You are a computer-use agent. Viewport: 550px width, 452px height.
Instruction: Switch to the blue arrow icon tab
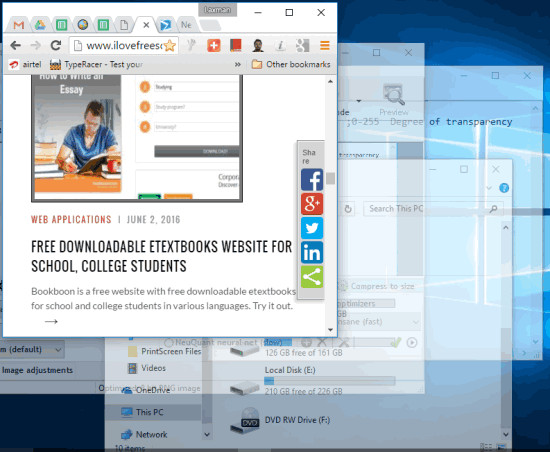[x=165, y=25]
